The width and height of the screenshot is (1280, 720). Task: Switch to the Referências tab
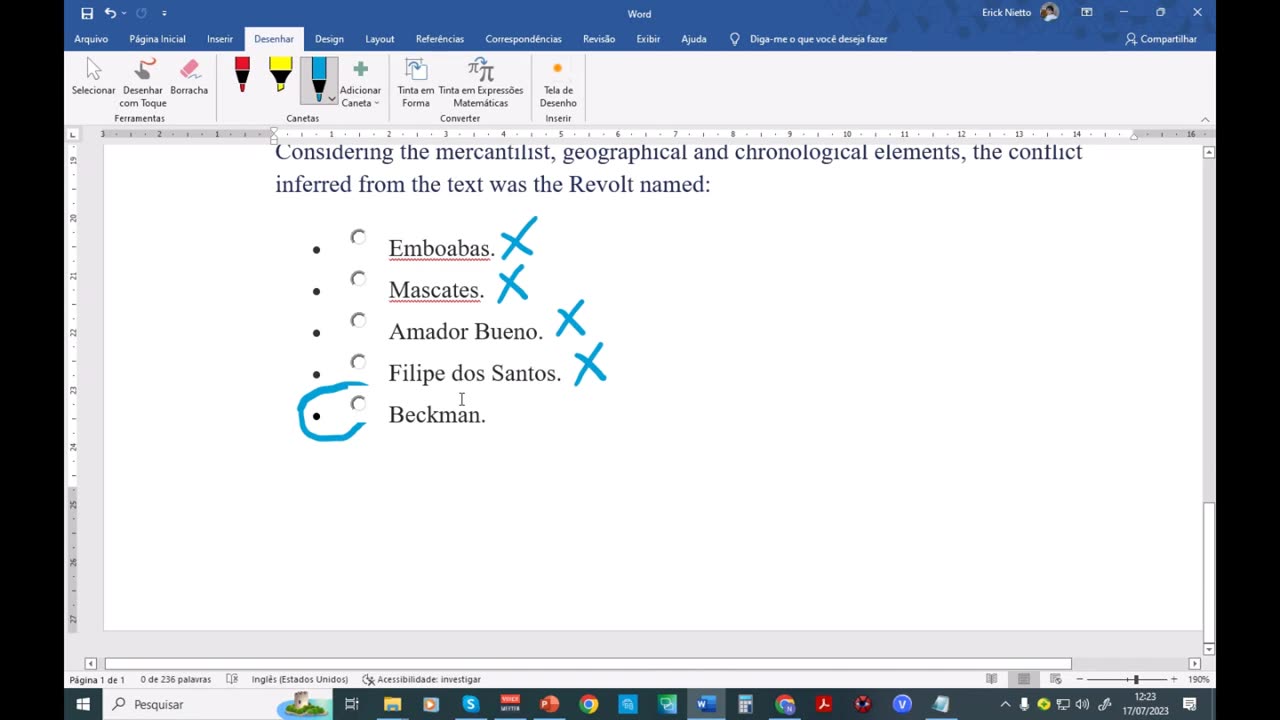(440, 39)
